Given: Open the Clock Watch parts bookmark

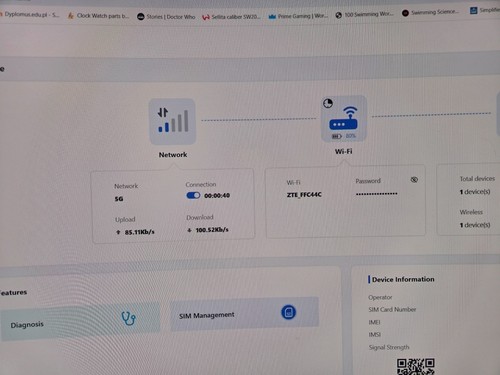Looking at the screenshot, I should point(99,16).
